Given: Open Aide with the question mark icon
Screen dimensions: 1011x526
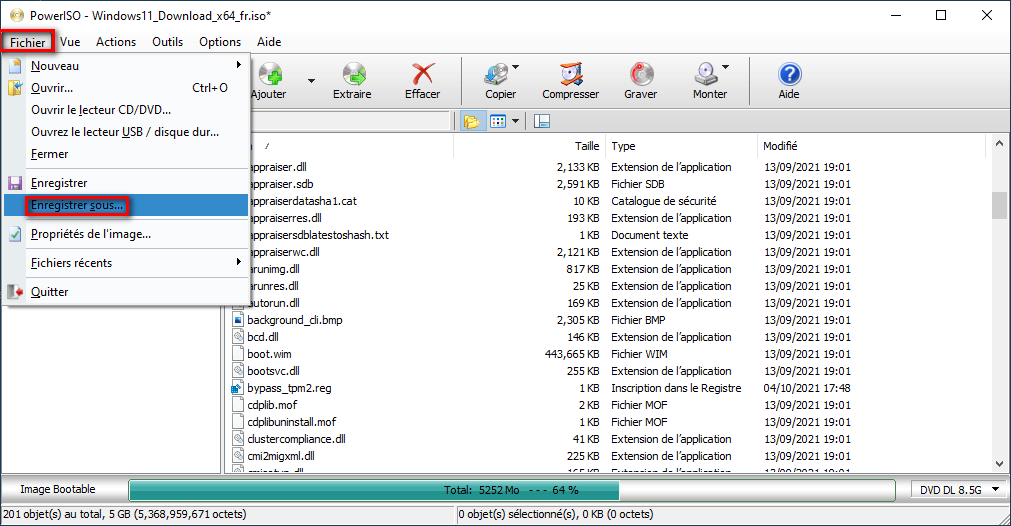Looking at the screenshot, I should [x=789, y=76].
